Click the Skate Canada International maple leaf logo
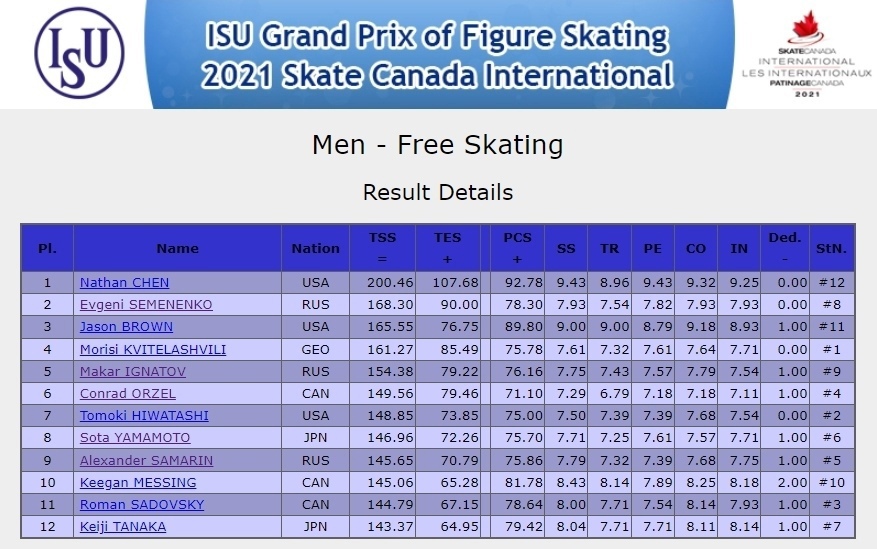877x549 pixels. pos(807,54)
